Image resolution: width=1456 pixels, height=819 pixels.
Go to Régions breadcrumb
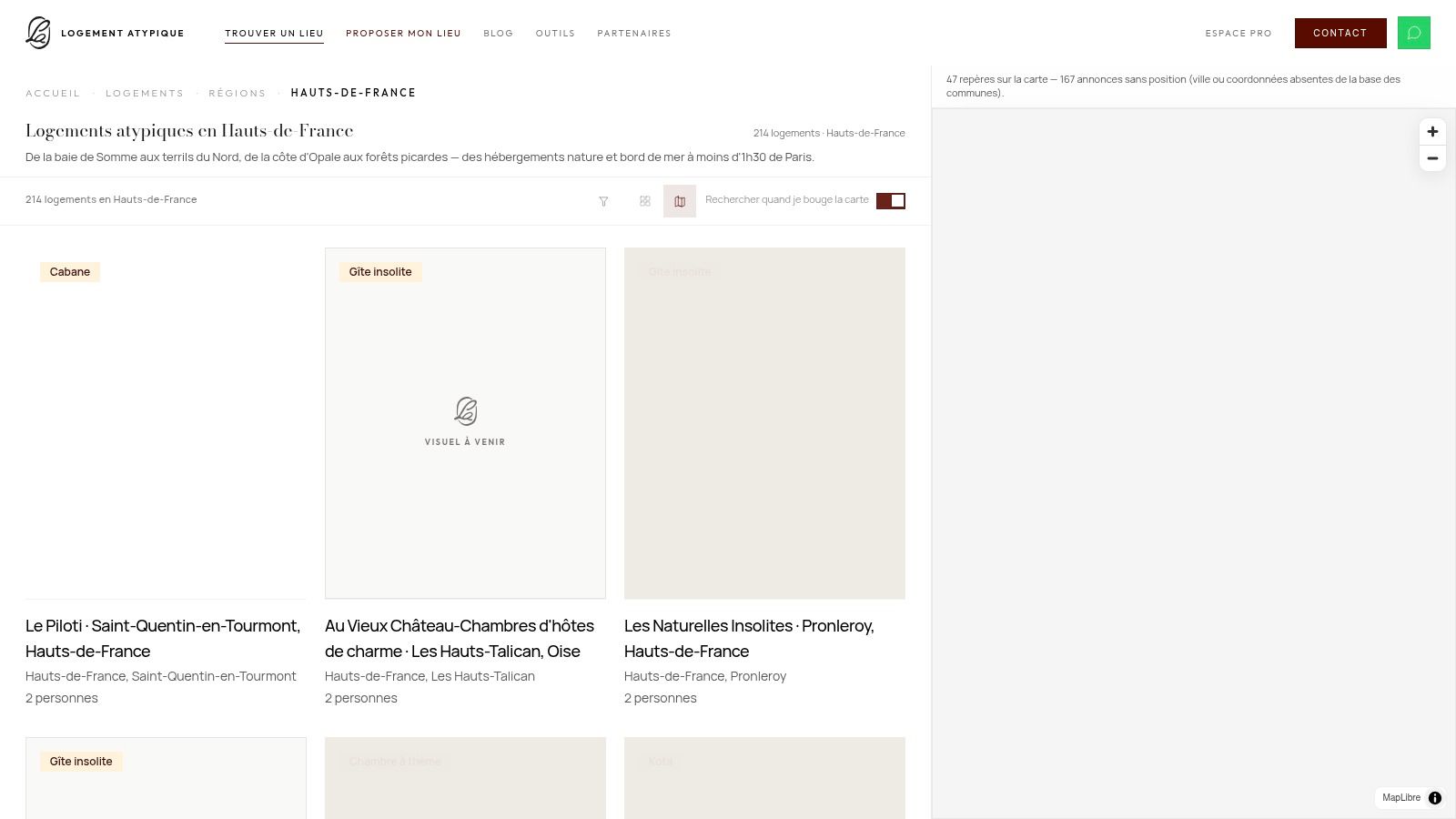tap(238, 93)
